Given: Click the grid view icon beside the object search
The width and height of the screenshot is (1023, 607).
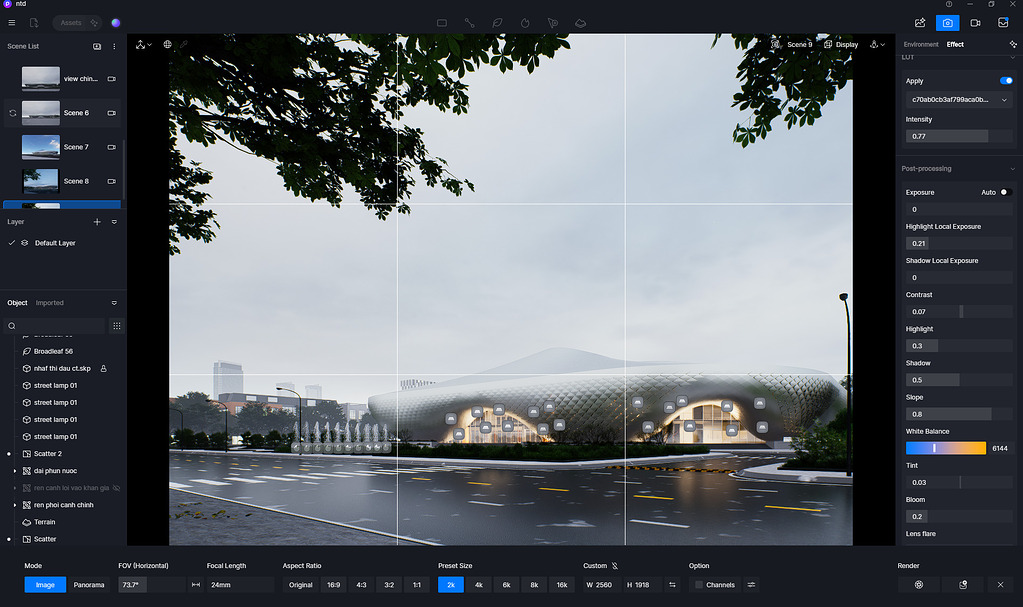Looking at the screenshot, I should 117,325.
